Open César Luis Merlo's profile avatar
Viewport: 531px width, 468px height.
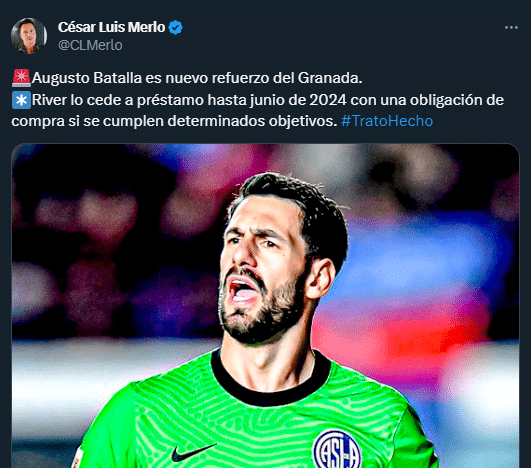click(x=29, y=36)
